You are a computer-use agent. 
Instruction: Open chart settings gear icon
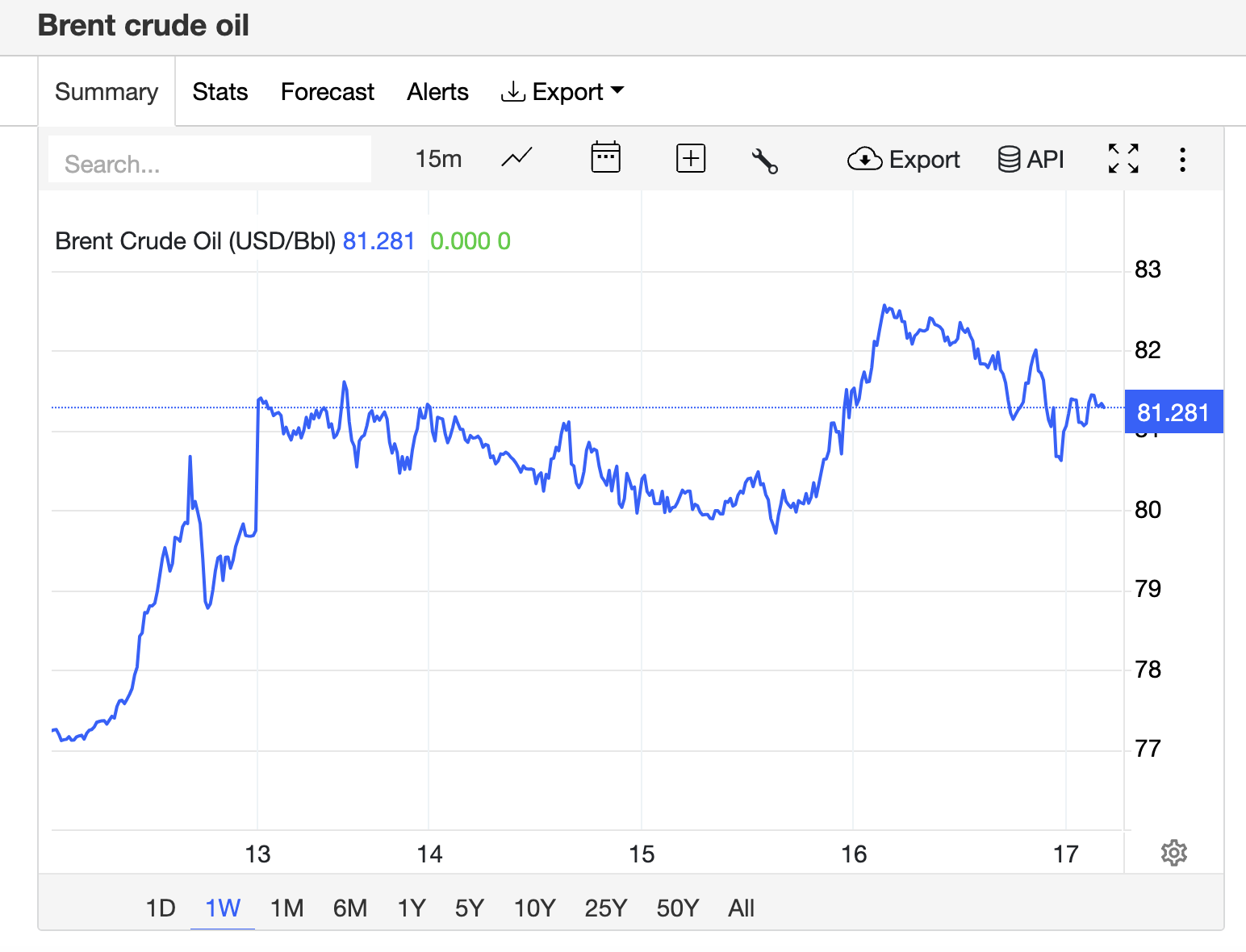(x=1174, y=853)
